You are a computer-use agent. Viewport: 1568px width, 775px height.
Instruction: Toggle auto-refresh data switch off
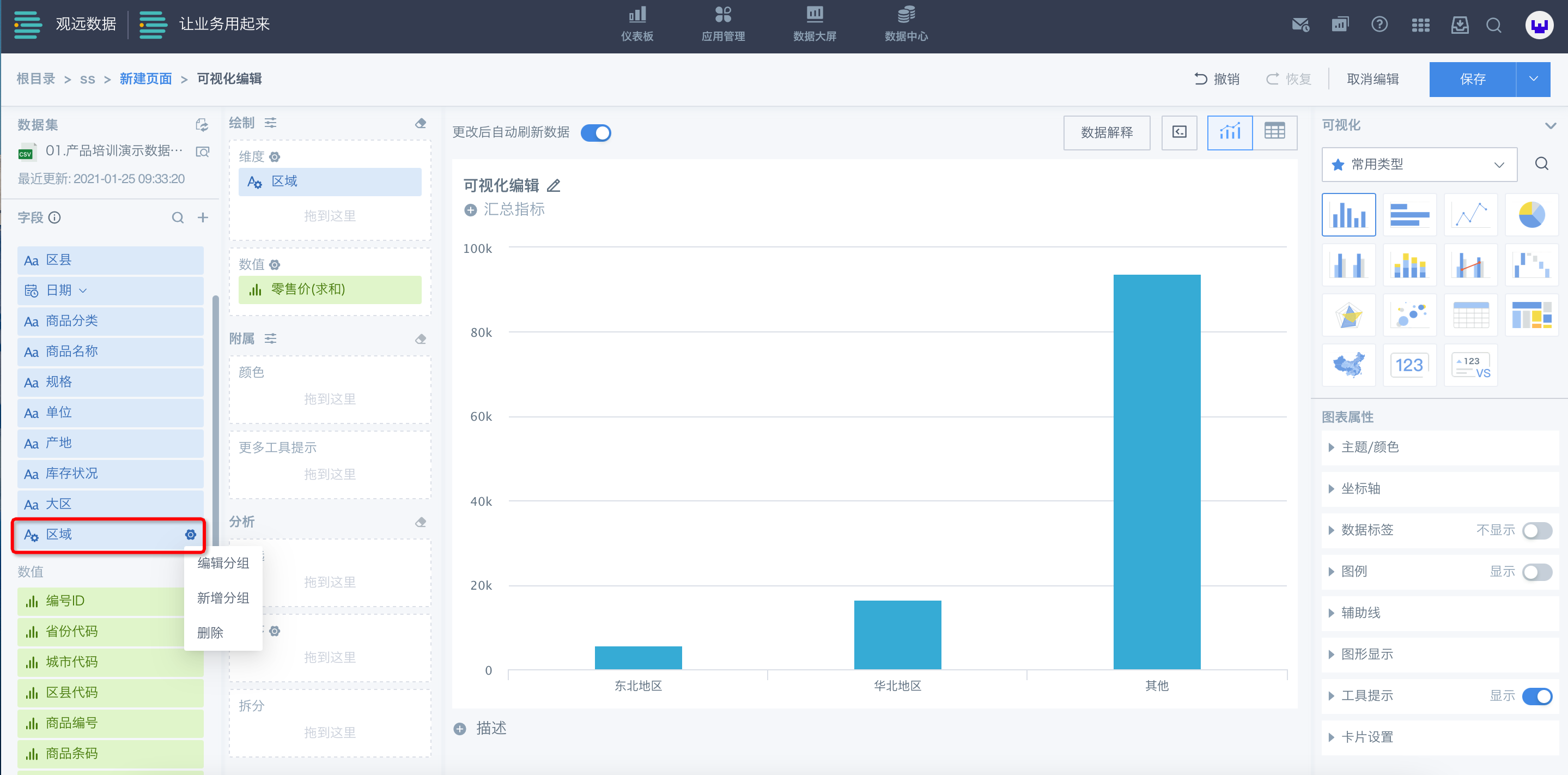pyautogui.click(x=595, y=133)
